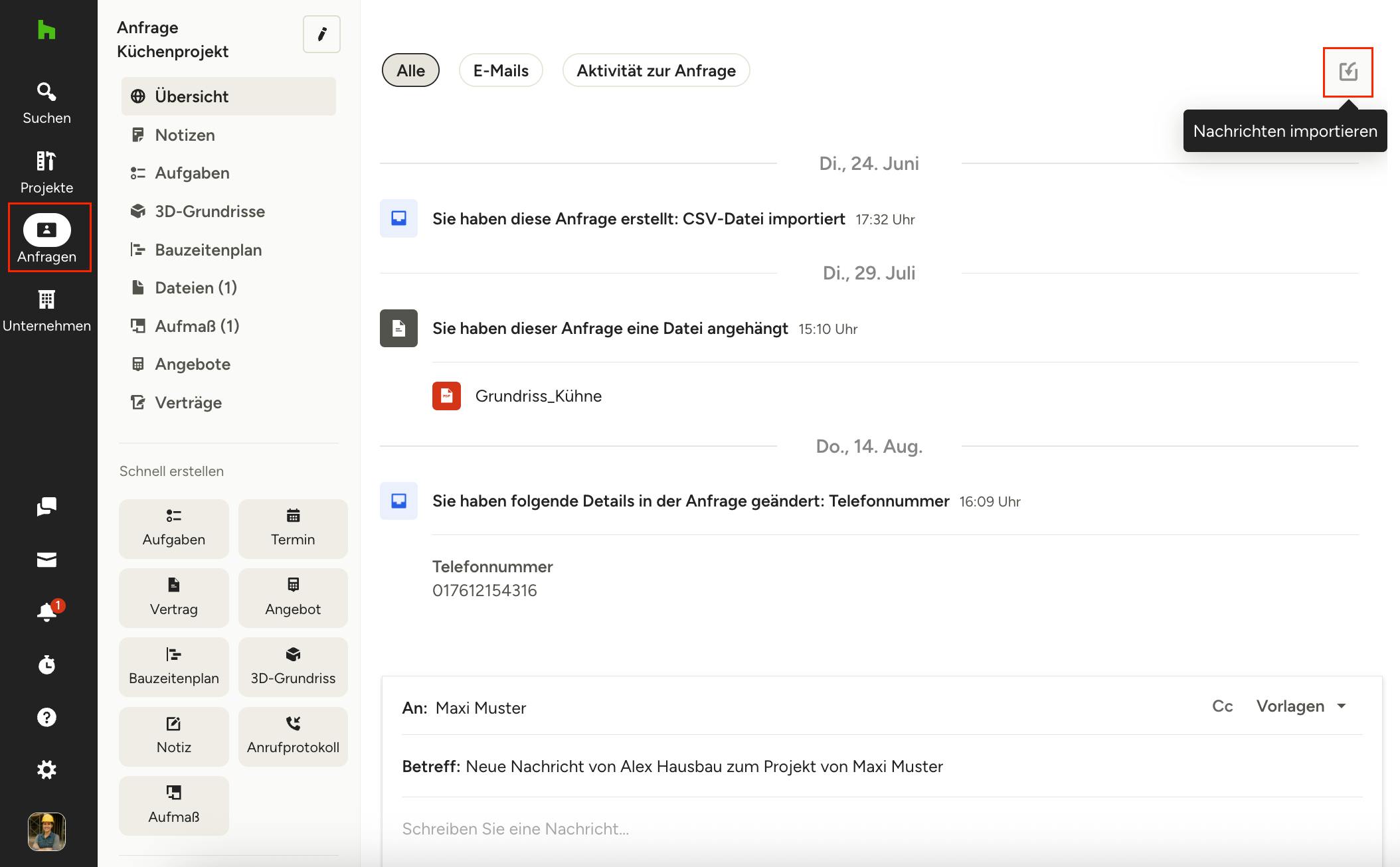The width and height of the screenshot is (1400, 867).
Task: Go to Dateien (1) section
Action: pyautogui.click(x=195, y=287)
